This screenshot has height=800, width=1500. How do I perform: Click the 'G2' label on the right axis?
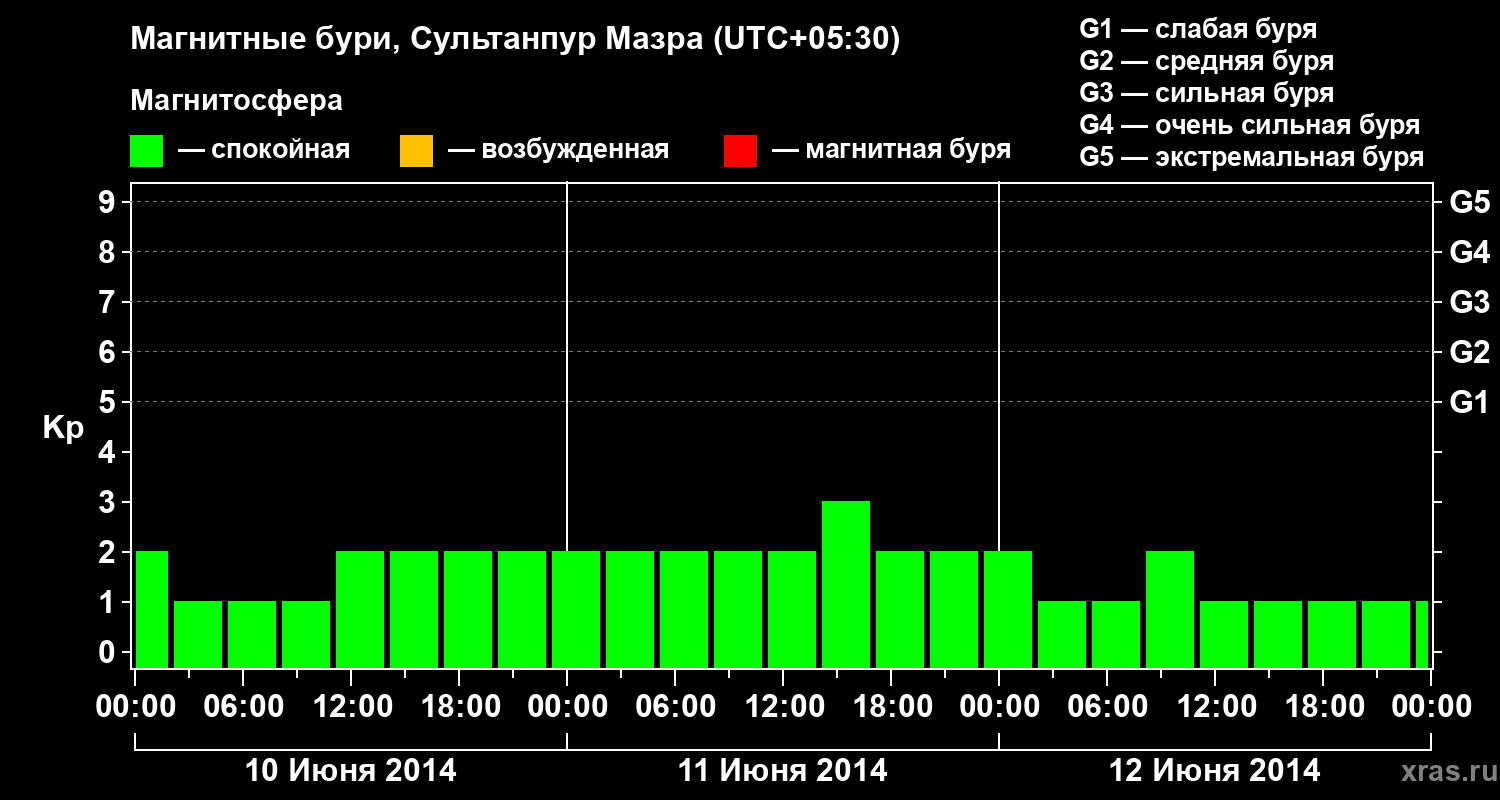click(x=1469, y=352)
